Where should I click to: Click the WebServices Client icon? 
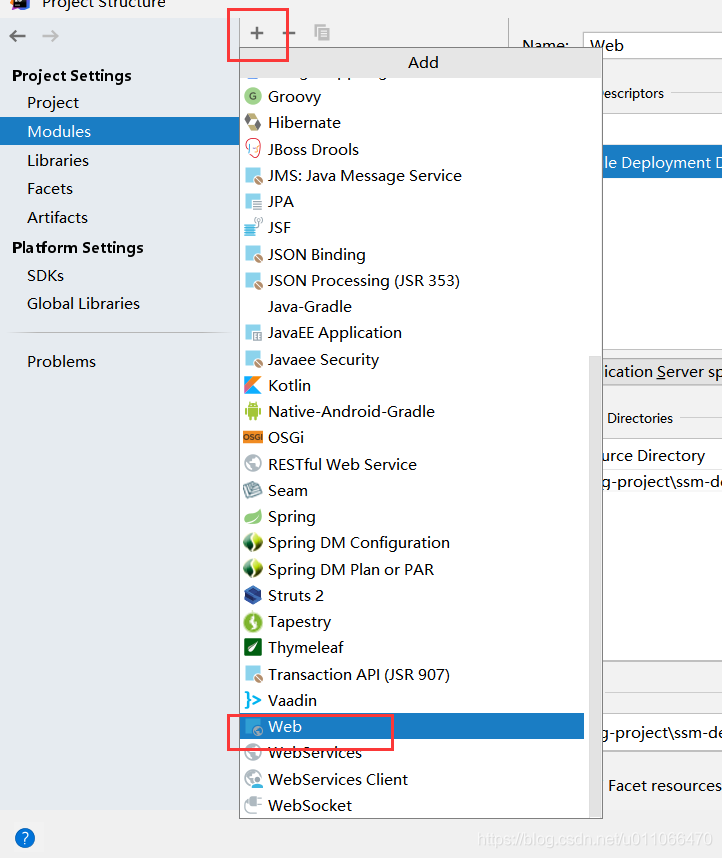pyautogui.click(x=253, y=779)
